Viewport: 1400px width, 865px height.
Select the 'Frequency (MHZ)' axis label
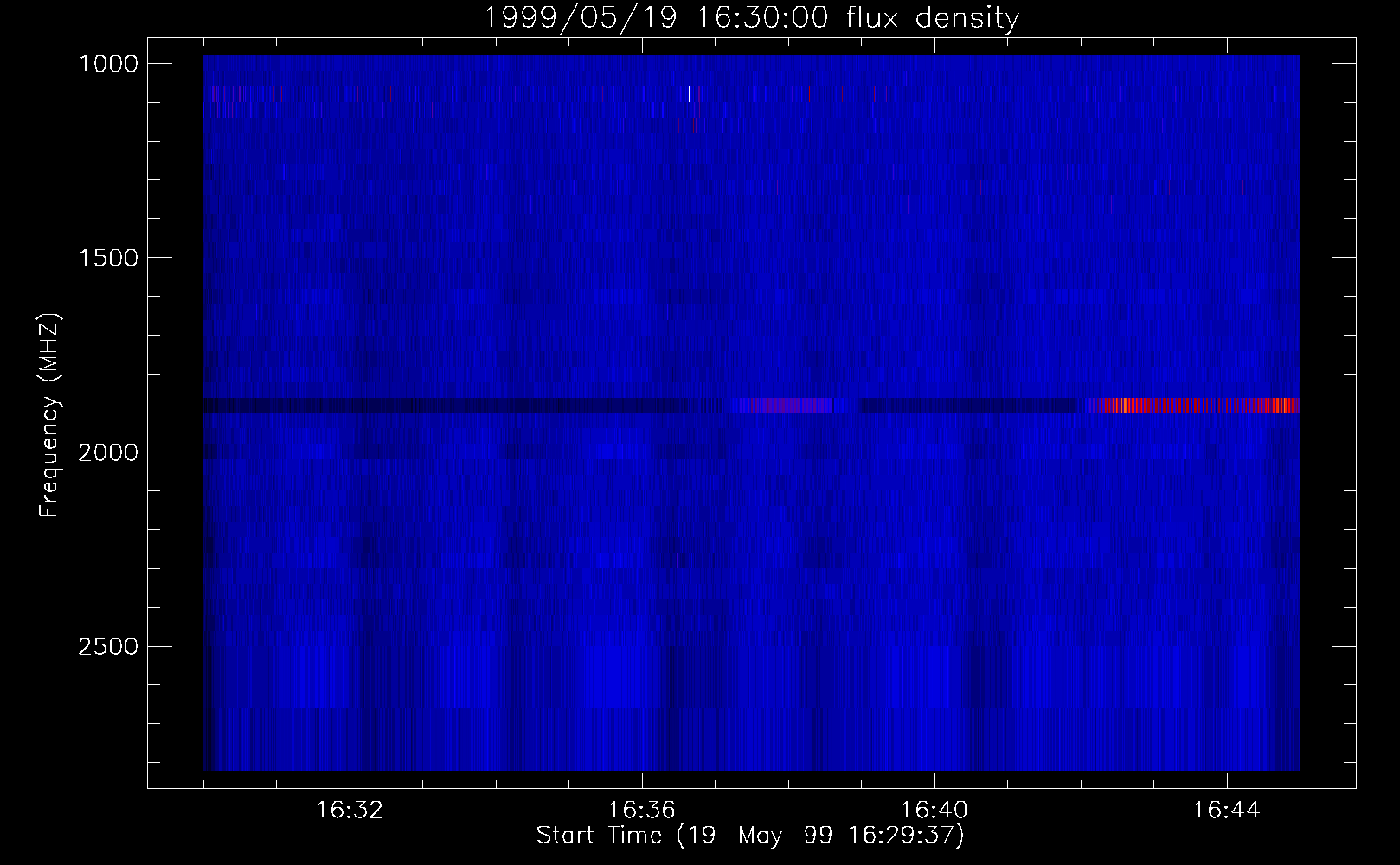48,415
